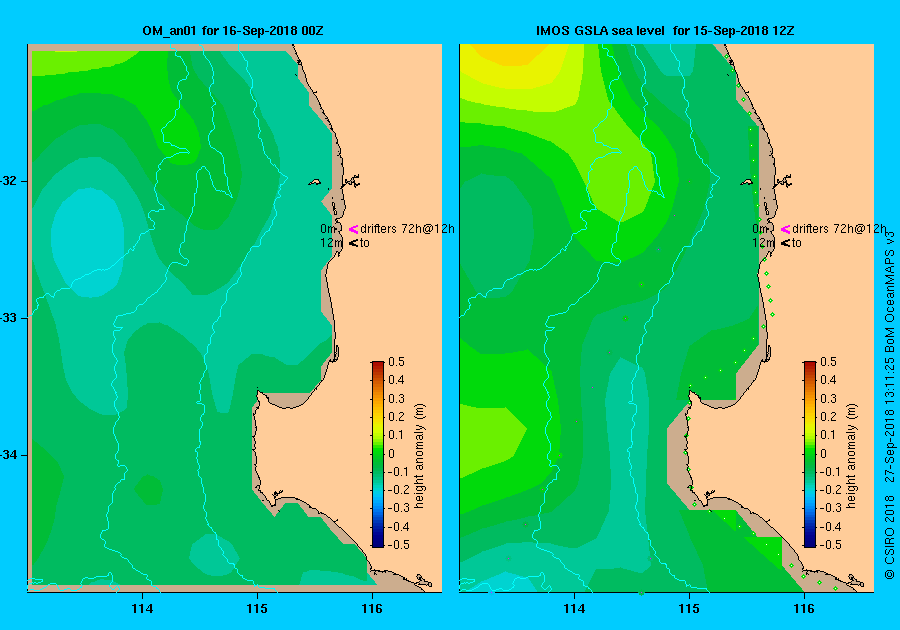
Task: Click the magenta drifter arrow in left map legend
Action: point(354,229)
